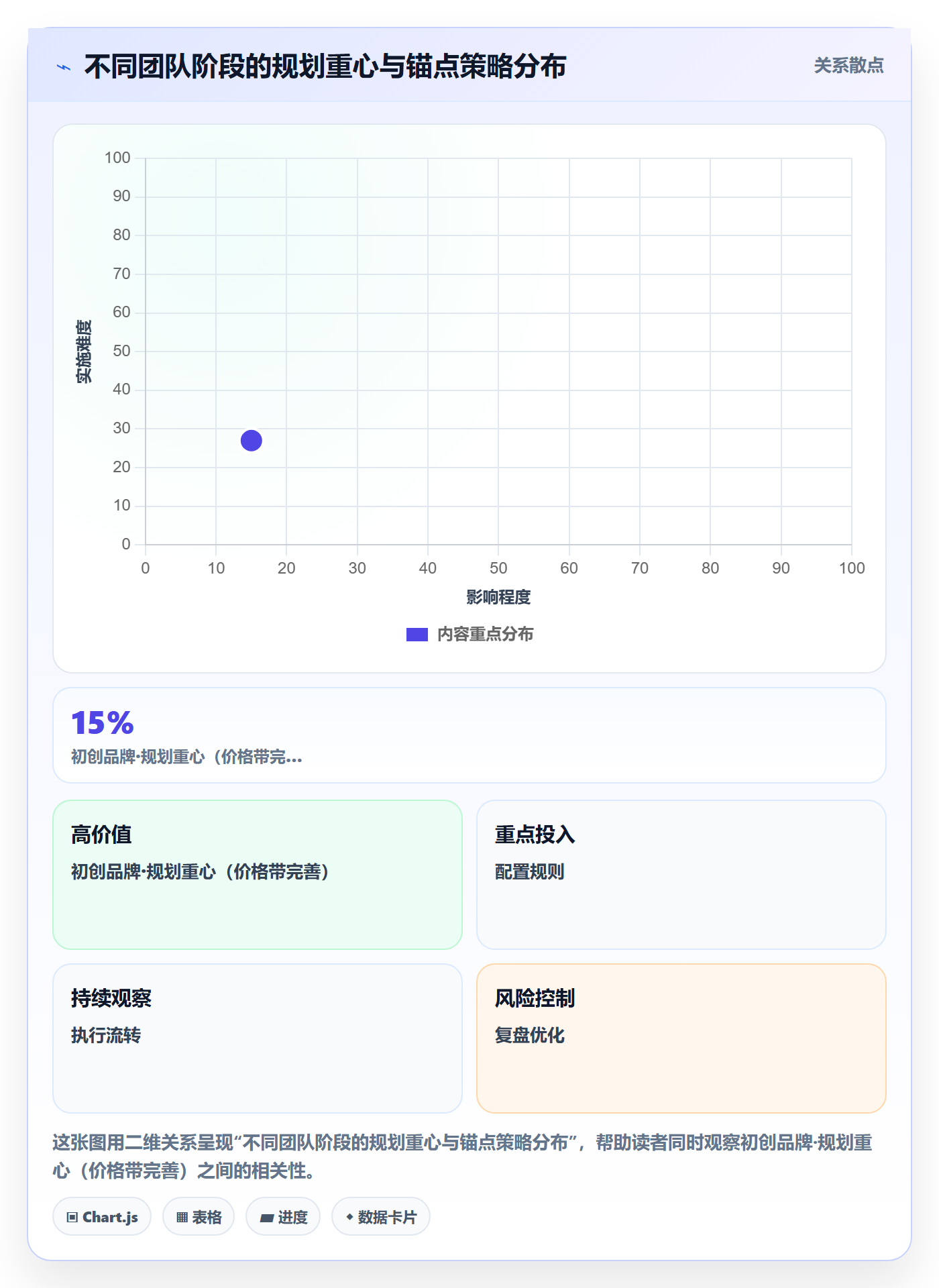Open the 持续观察 quadrant card

point(258,1038)
